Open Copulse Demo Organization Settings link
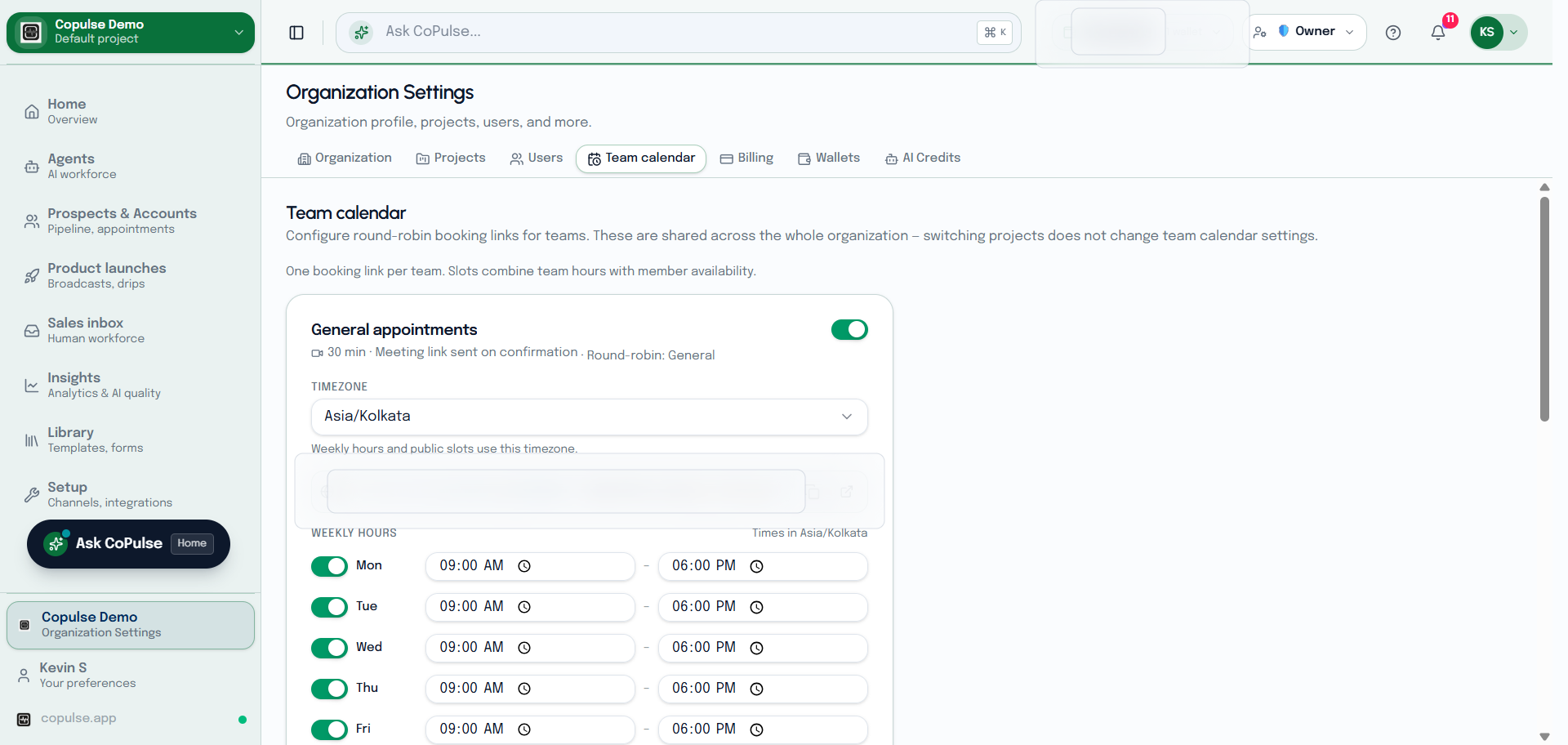 131,625
